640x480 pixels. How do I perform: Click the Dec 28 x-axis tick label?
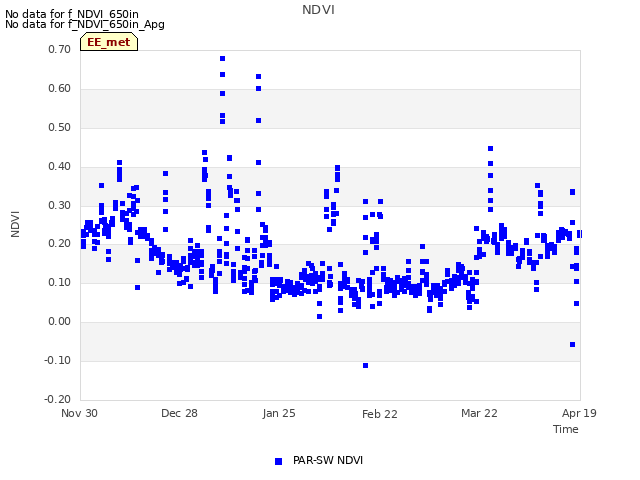click(x=179, y=413)
